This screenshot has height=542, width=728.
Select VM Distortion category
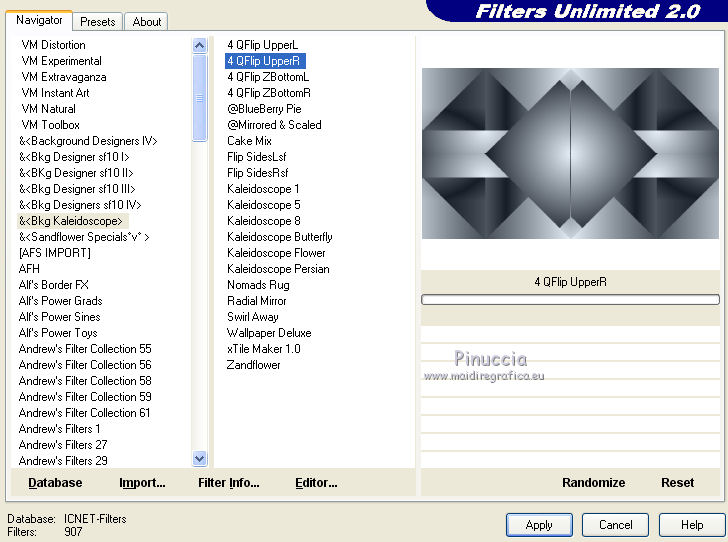point(53,45)
